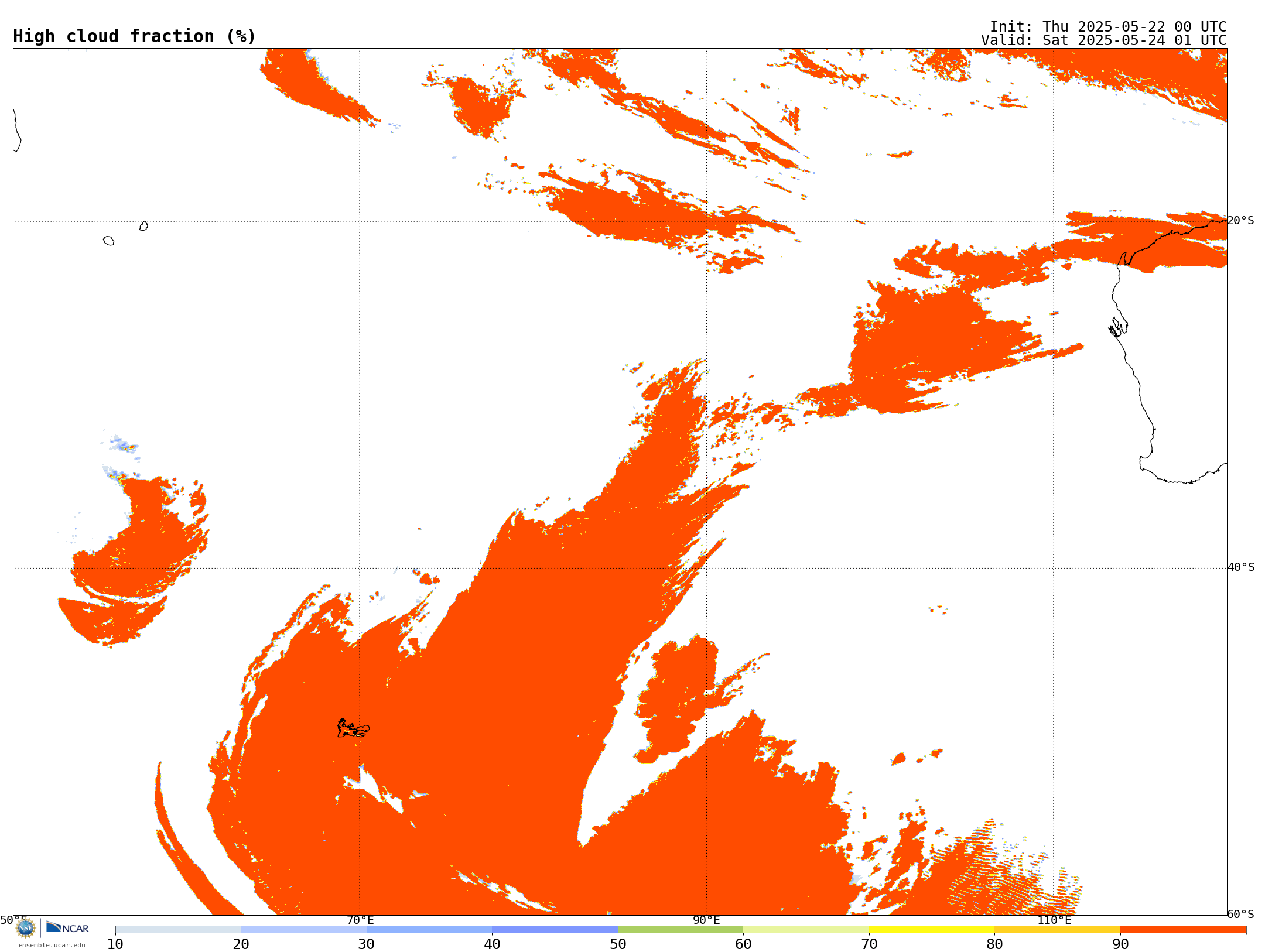Click the '60°S' latitude label

point(1241,914)
